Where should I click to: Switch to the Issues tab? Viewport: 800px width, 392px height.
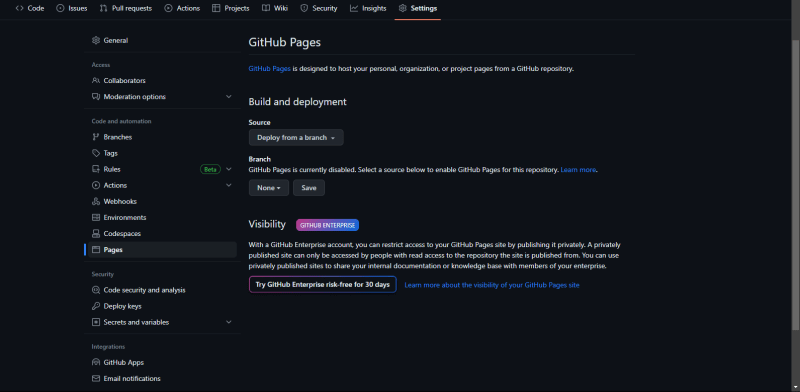(71, 8)
